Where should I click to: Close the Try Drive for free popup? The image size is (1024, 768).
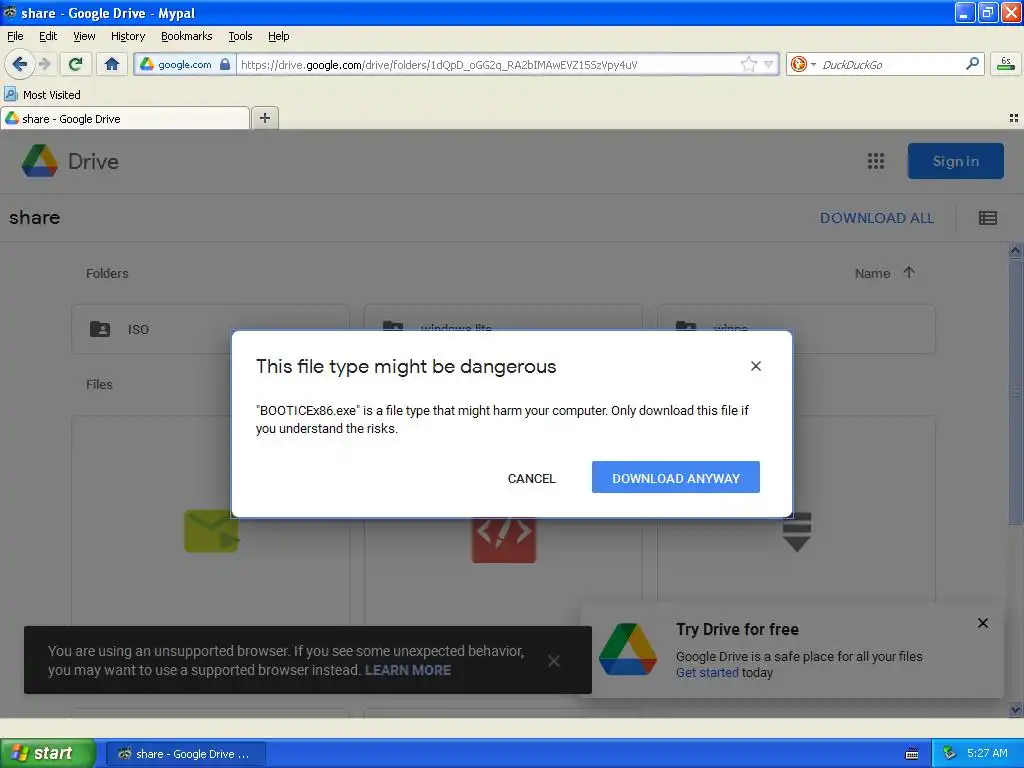(x=982, y=623)
